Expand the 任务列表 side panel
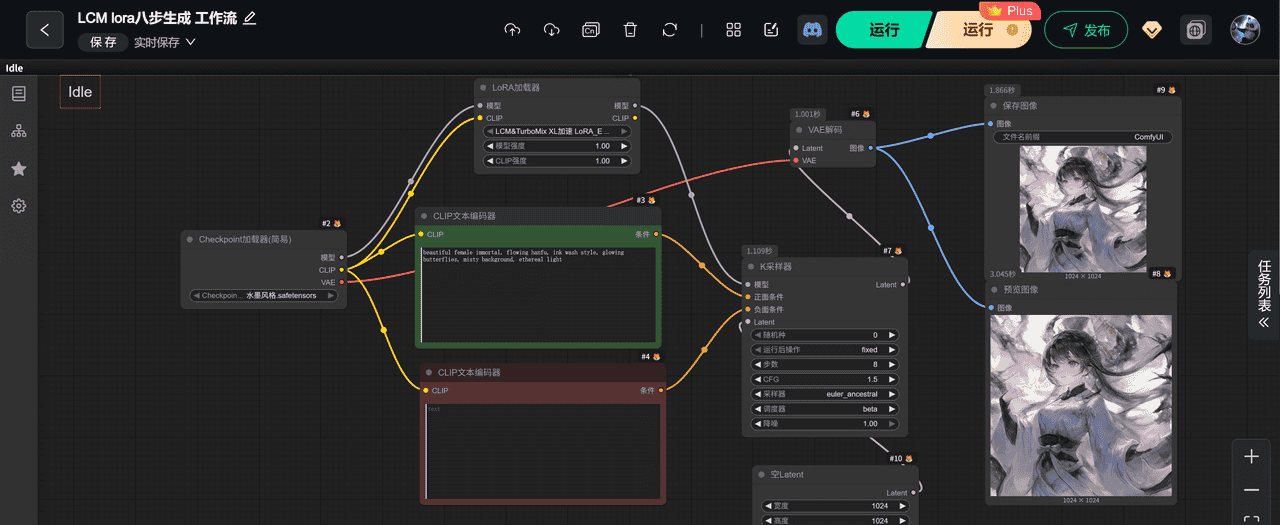This screenshot has height=525, width=1280. click(x=1264, y=296)
